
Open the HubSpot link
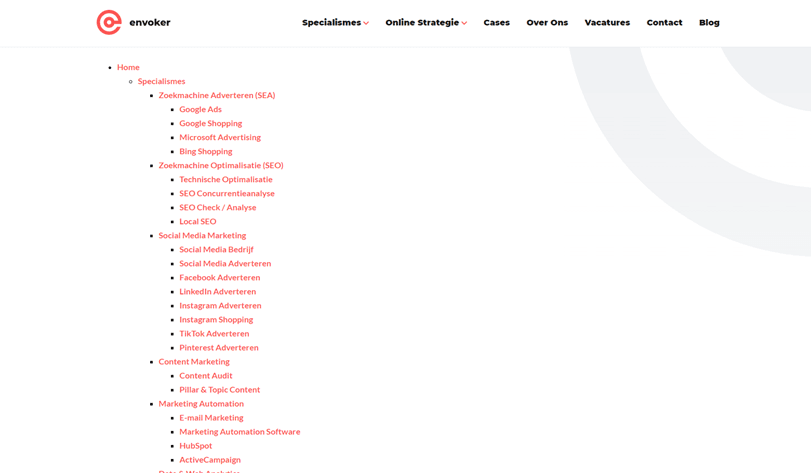[x=196, y=446]
